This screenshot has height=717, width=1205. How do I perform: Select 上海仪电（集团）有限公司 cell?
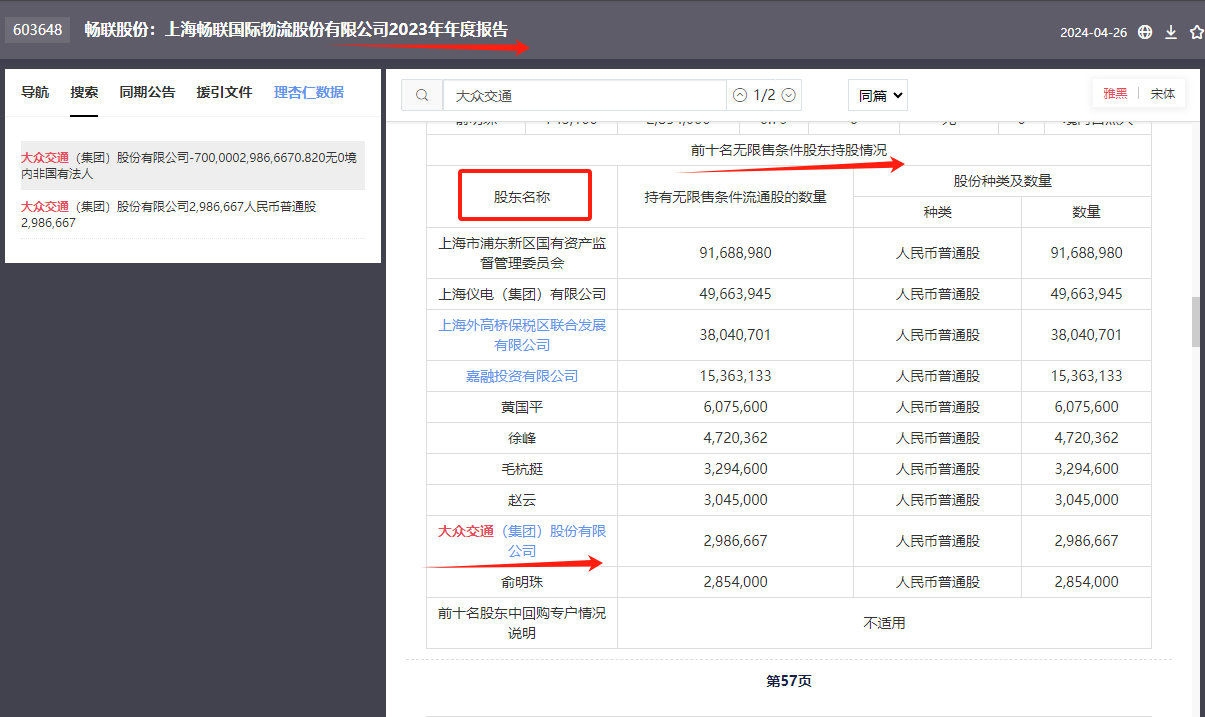point(522,294)
